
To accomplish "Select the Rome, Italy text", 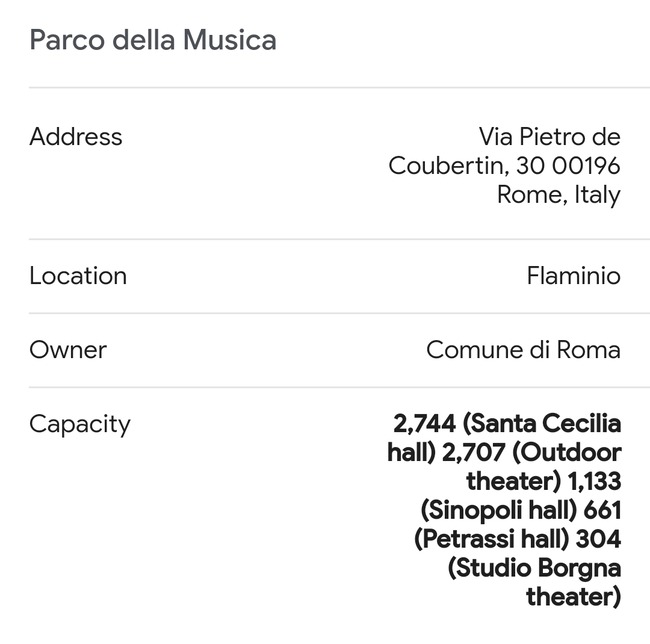I will (558, 195).
